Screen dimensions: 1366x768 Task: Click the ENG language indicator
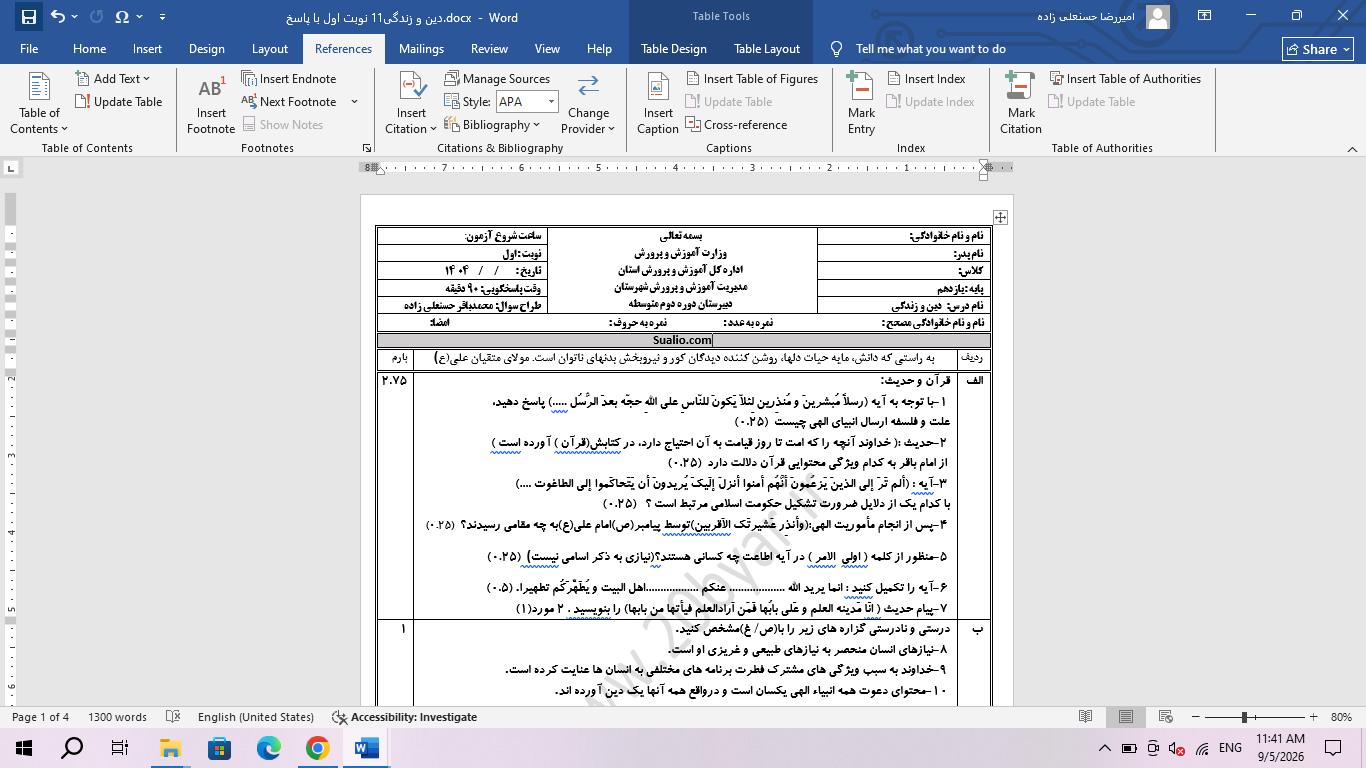tap(1230, 747)
